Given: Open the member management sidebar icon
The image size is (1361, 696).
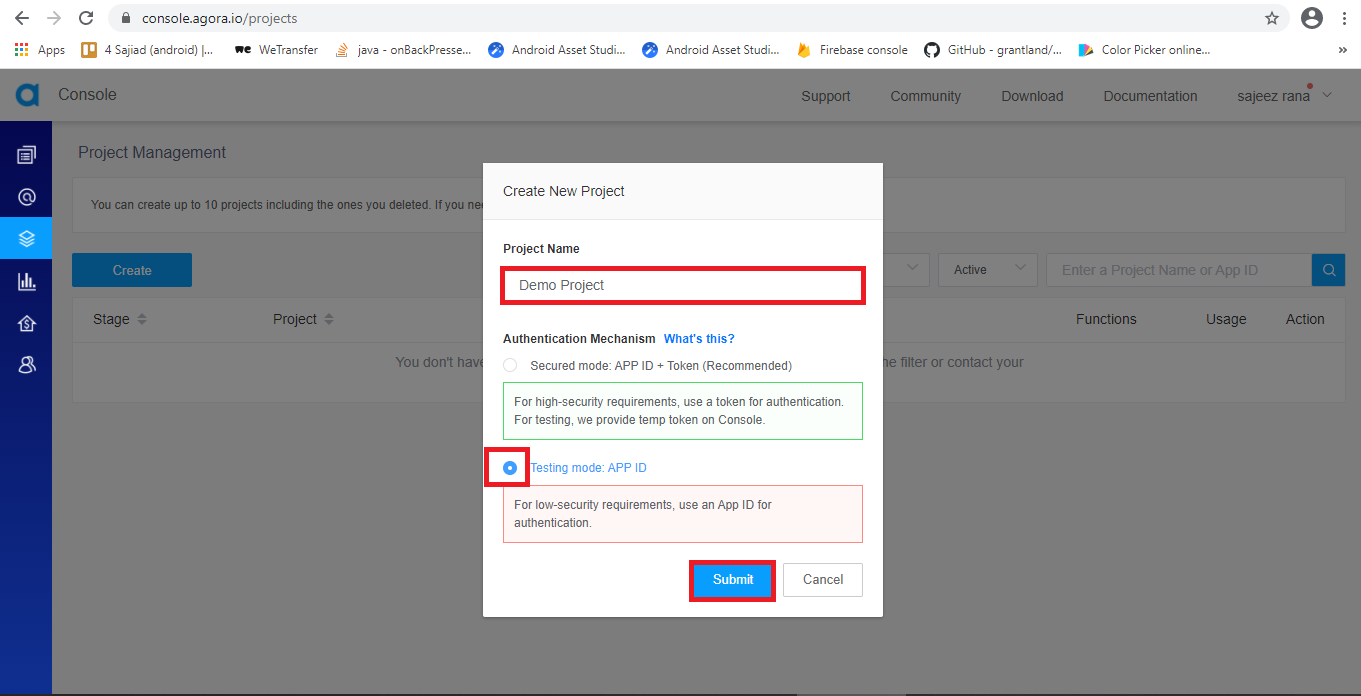Looking at the screenshot, I should pyautogui.click(x=27, y=365).
